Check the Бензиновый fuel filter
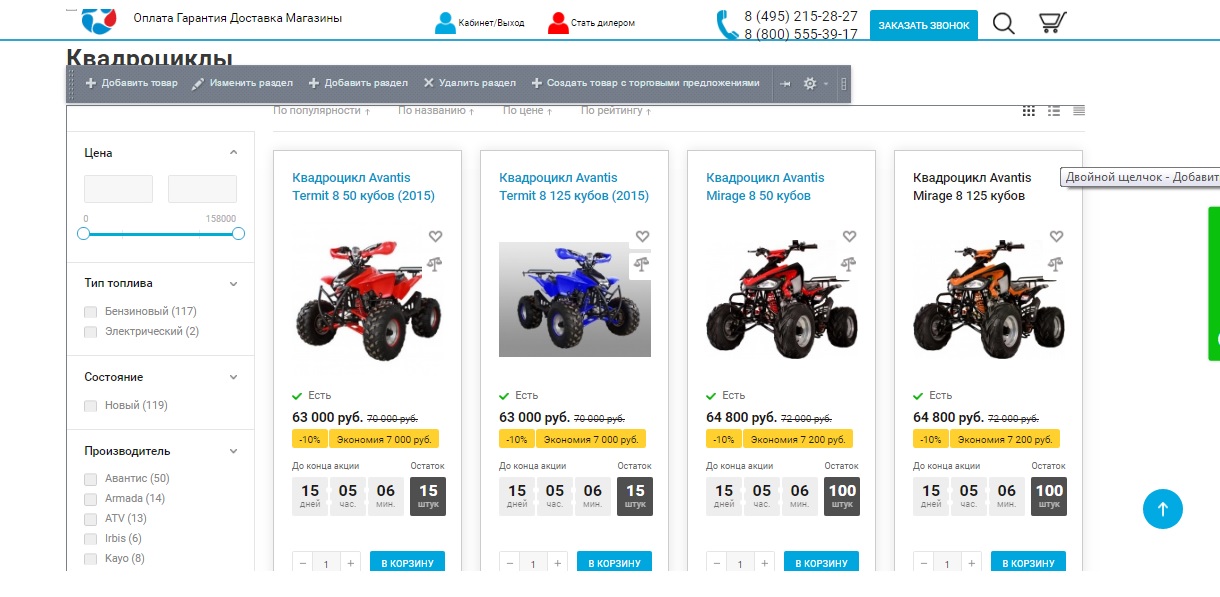The width and height of the screenshot is (1220, 597). coord(91,312)
